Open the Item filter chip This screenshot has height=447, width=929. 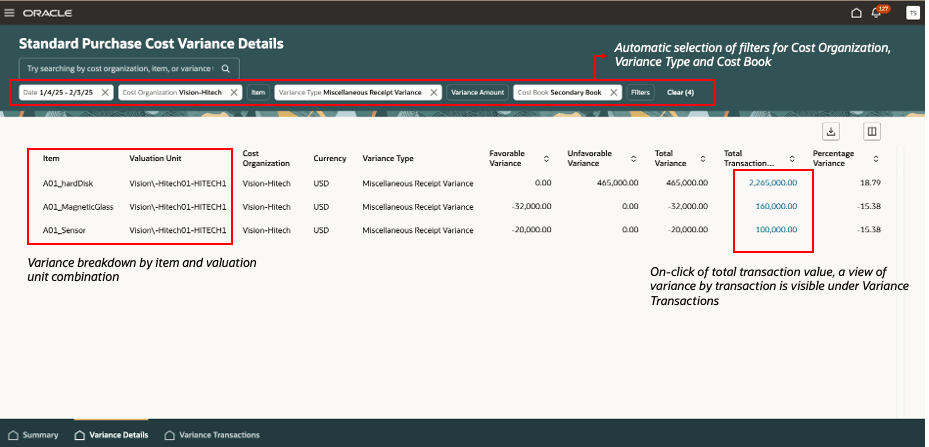pos(258,92)
